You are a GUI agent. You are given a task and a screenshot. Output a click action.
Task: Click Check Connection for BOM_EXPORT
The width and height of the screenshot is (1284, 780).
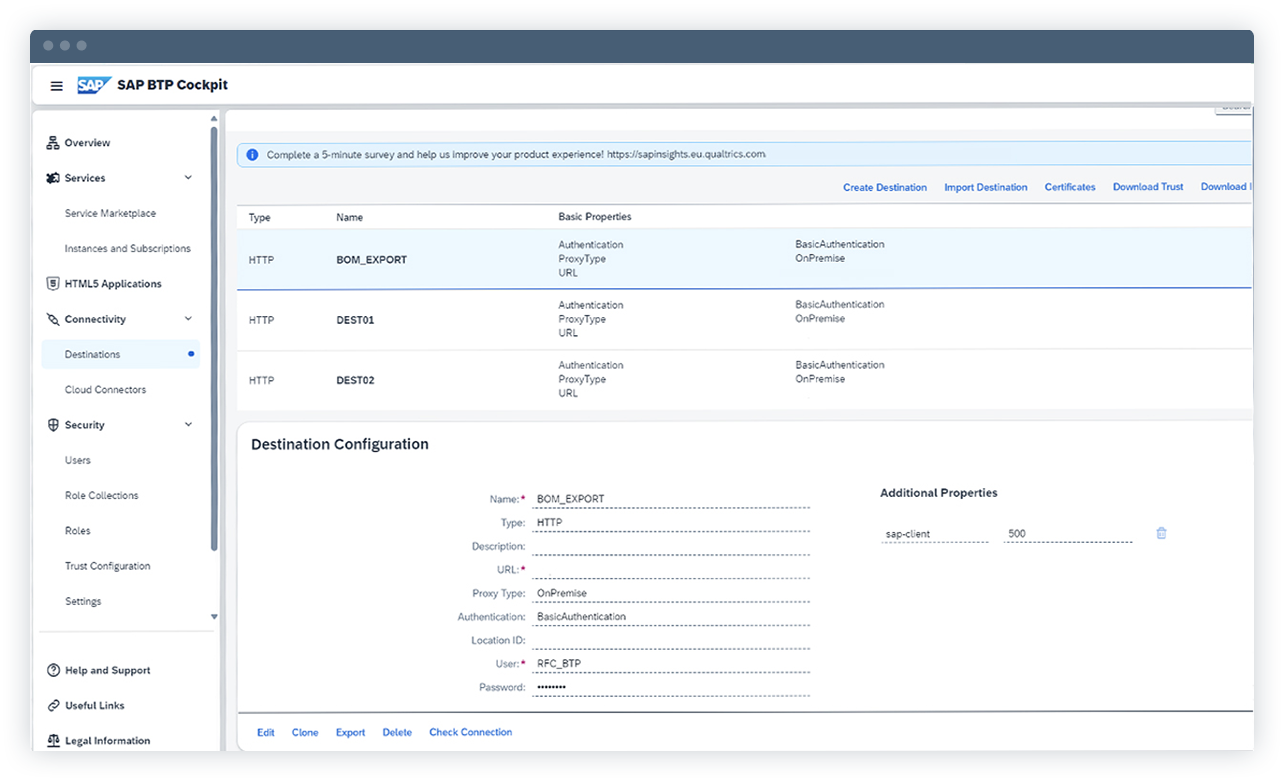470,732
